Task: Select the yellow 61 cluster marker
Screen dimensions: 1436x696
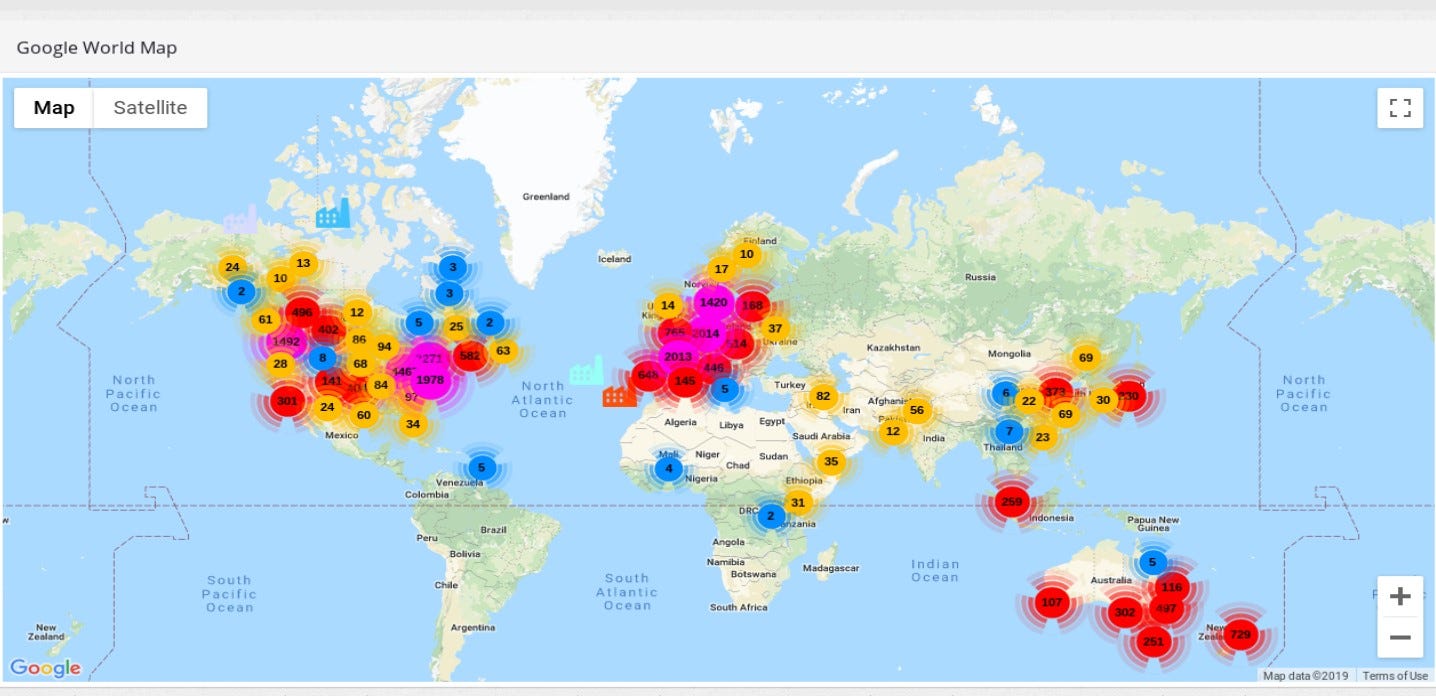Action: click(265, 320)
